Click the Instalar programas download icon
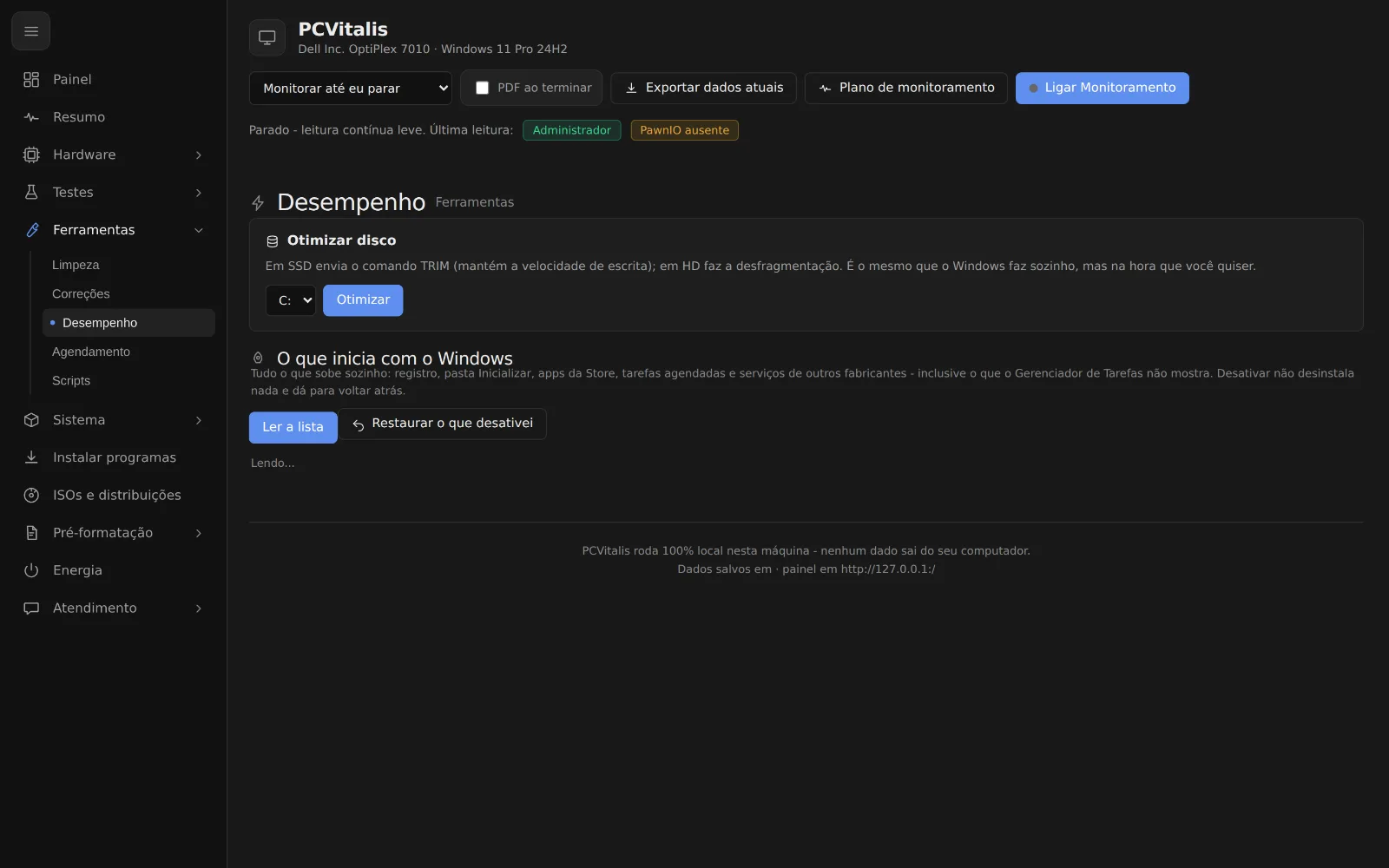This screenshot has width=1389, height=868. pos(31,457)
